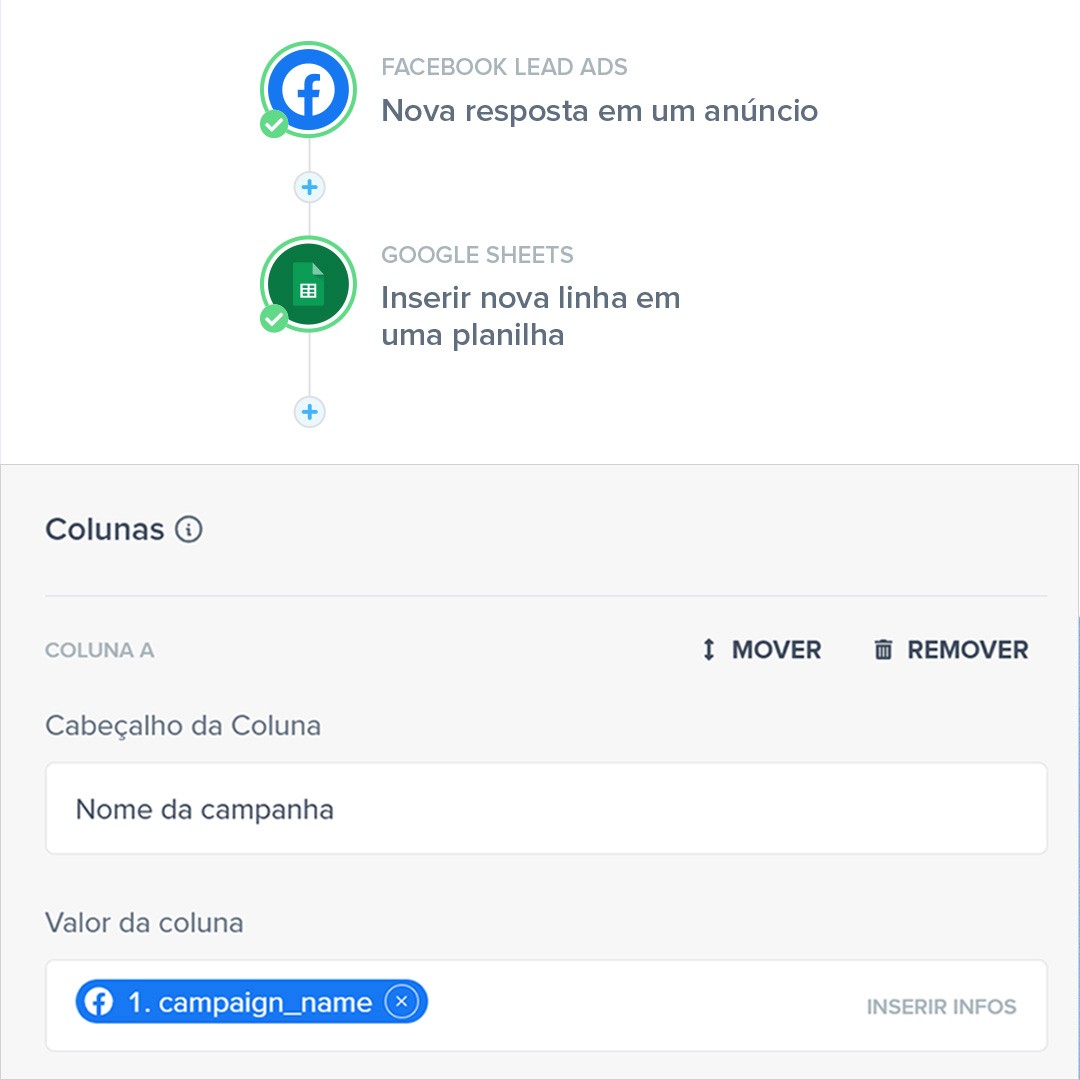Open the 'Nova resposta em um anúncio' step

tap(599, 110)
